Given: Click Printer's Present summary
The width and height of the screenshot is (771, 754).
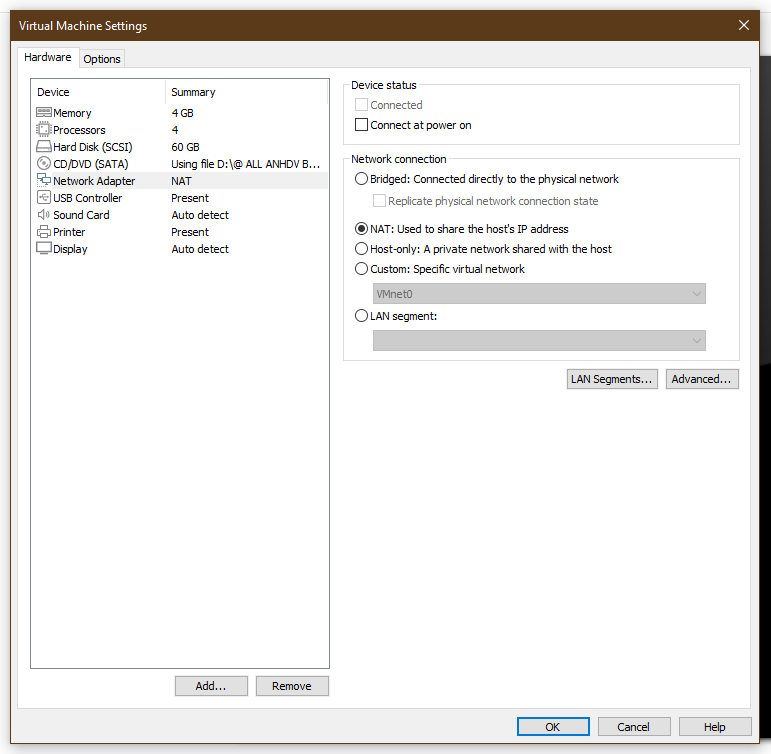Looking at the screenshot, I should (190, 232).
